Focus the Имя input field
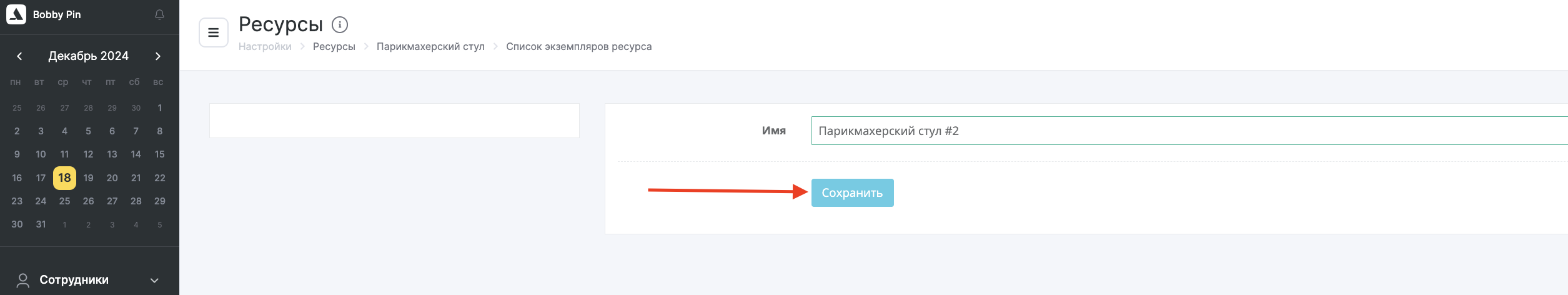Image resolution: width=1568 pixels, height=295 pixels. 1189,131
